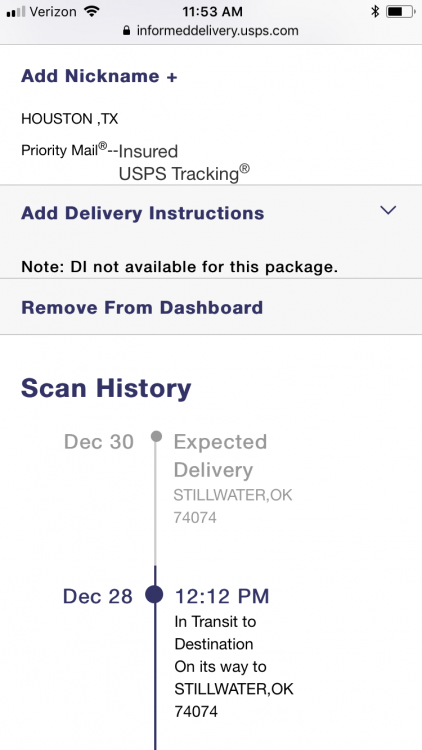422x750 pixels.
Task: Tap the Scan History heading
Action: pos(106,388)
